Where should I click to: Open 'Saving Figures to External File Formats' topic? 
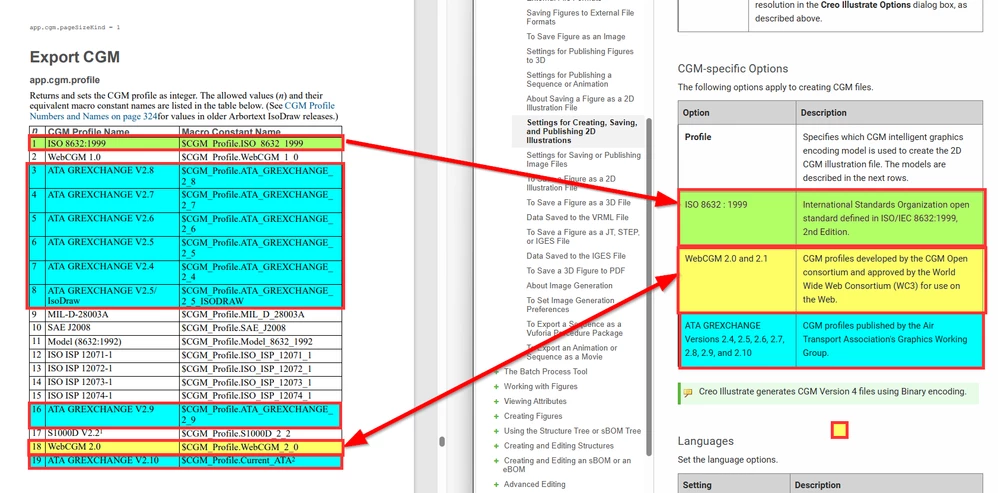point(580,17)
